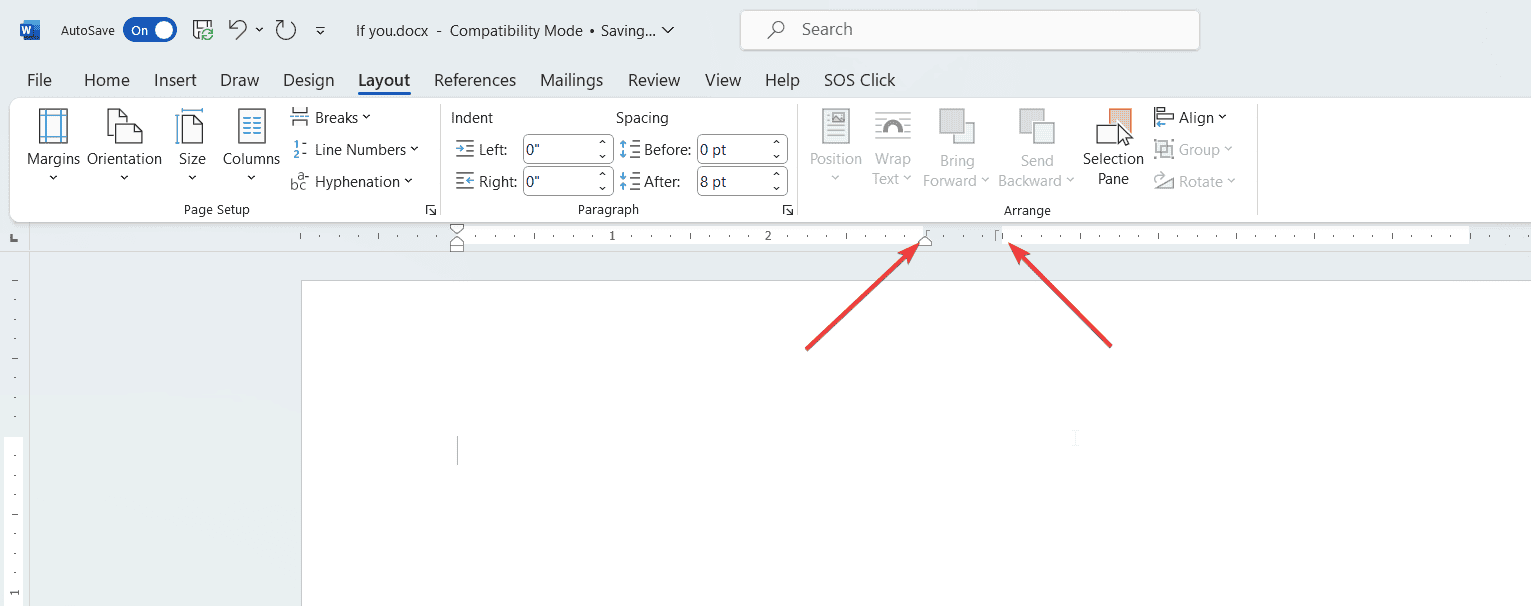Click the Position button
This screenshot has width=1531, height=606.
point(836,146)
